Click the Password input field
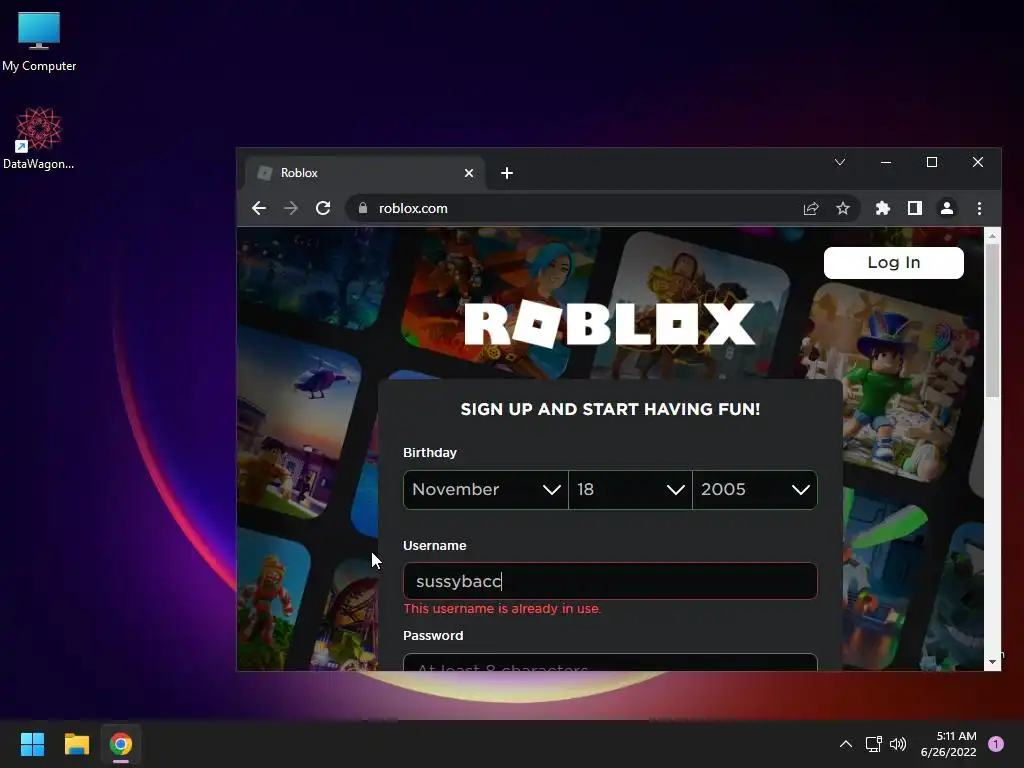The image size is (1024, 768). [610, 662]
